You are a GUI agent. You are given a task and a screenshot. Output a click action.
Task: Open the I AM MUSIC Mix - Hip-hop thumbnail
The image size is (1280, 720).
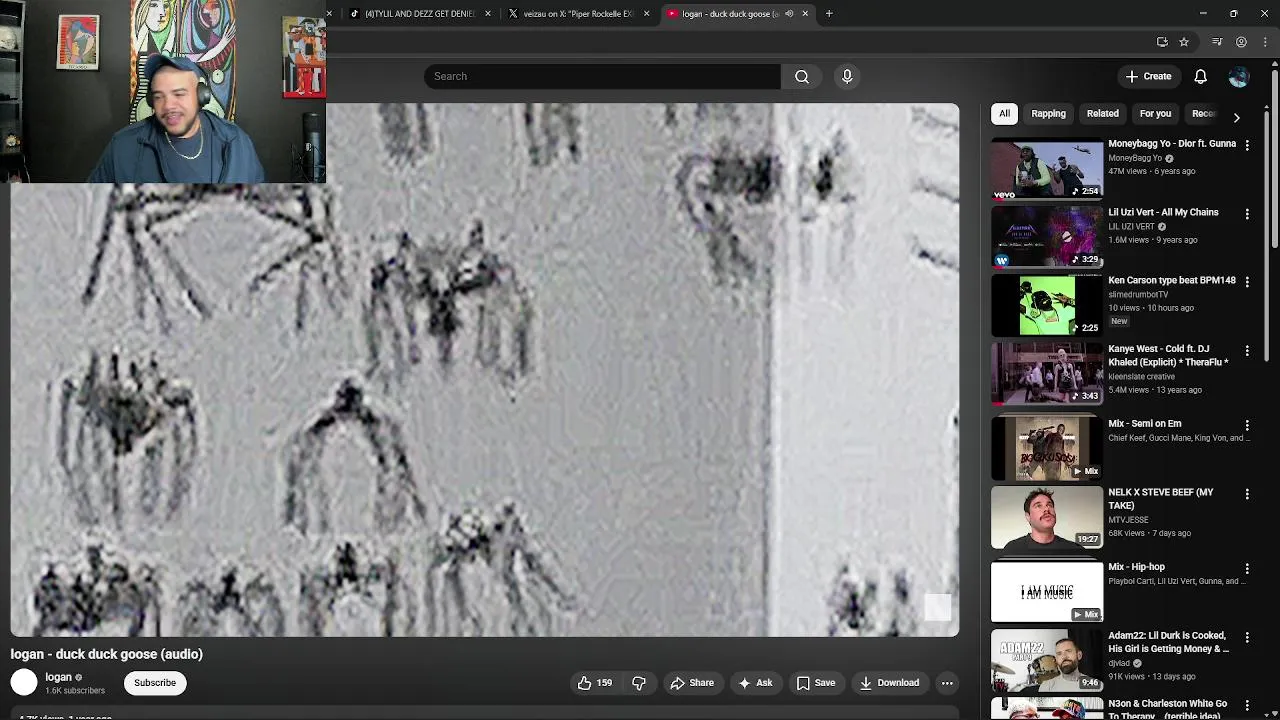click(1047, 591)
